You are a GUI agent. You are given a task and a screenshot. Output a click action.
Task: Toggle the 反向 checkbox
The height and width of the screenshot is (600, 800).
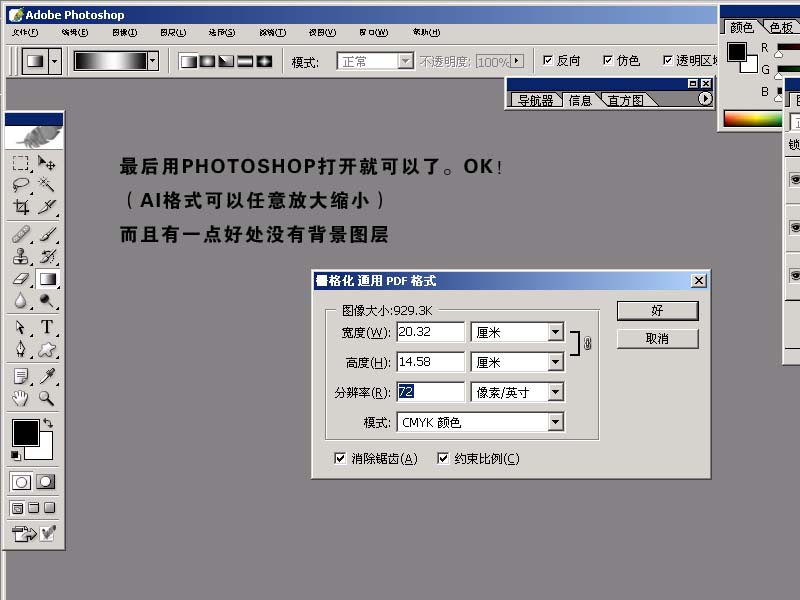[548, 60]
